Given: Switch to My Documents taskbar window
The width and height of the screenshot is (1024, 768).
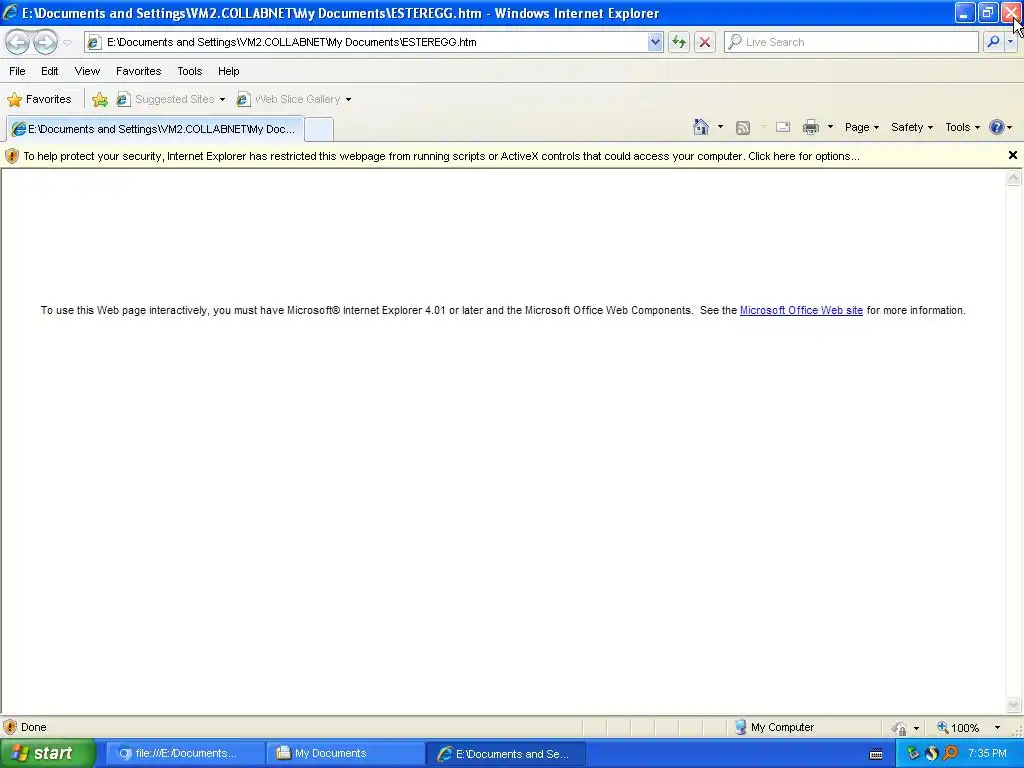Looking at the screenshot, I should tap(344, 753).
